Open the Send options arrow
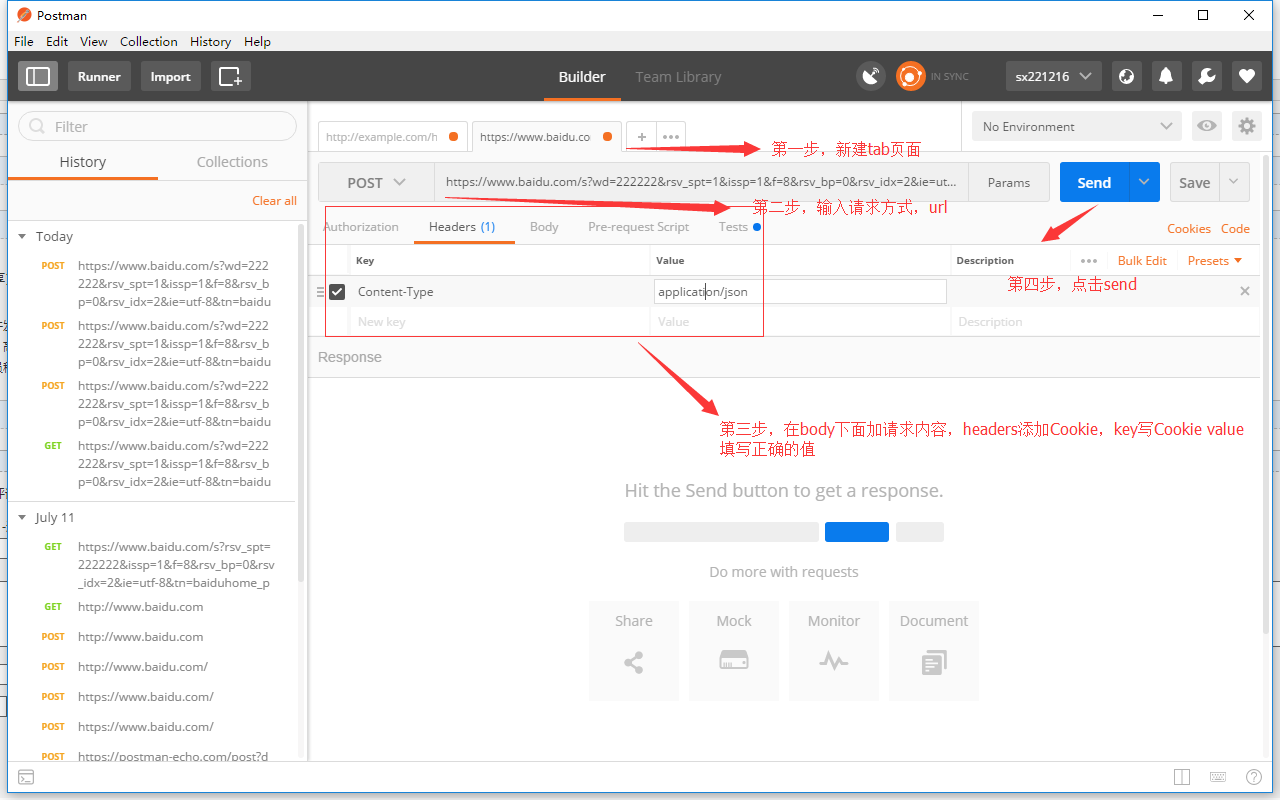This screenshot has width=1280, height=800. tap(1144, 182)
